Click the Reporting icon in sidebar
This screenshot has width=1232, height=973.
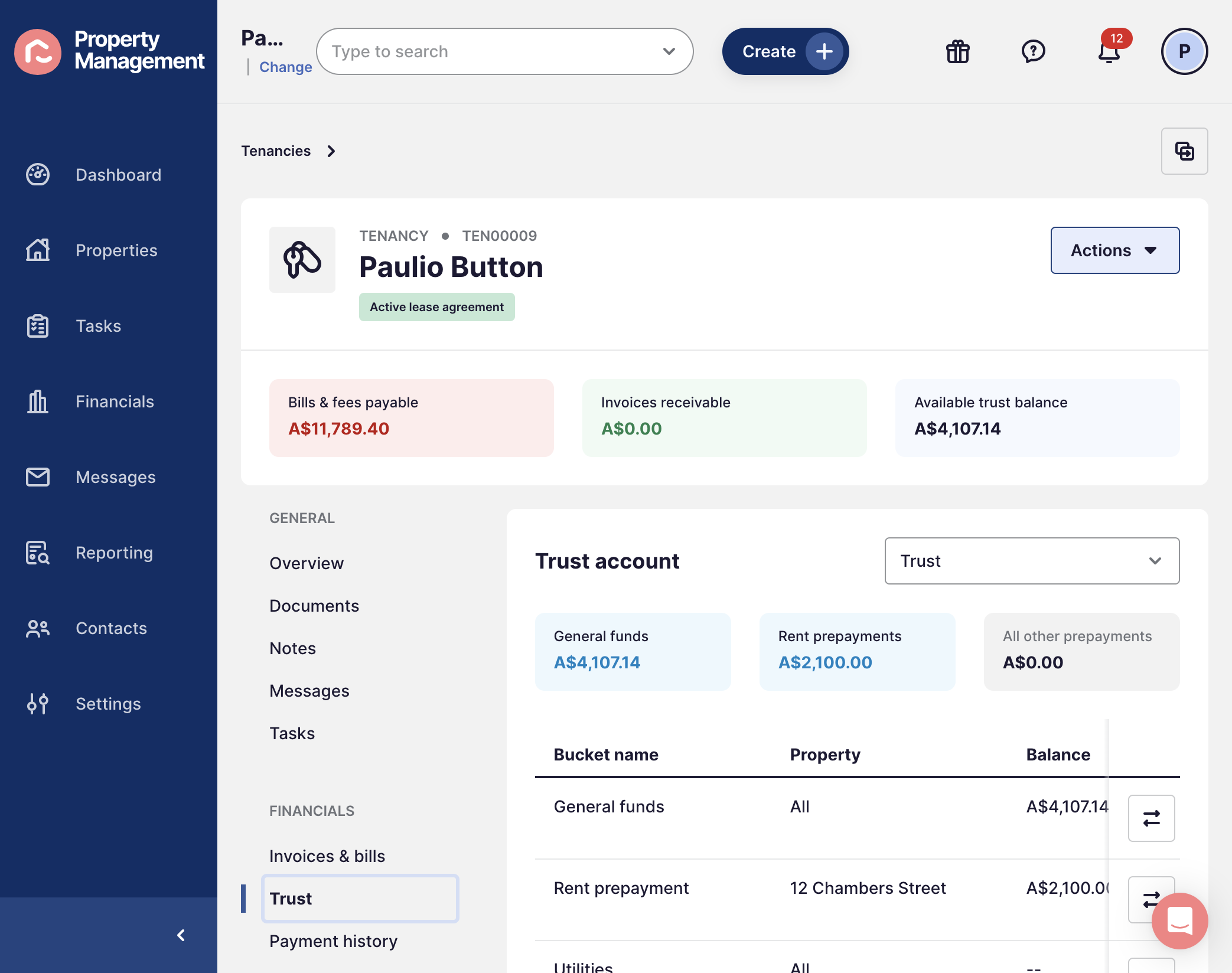(38, 553)
